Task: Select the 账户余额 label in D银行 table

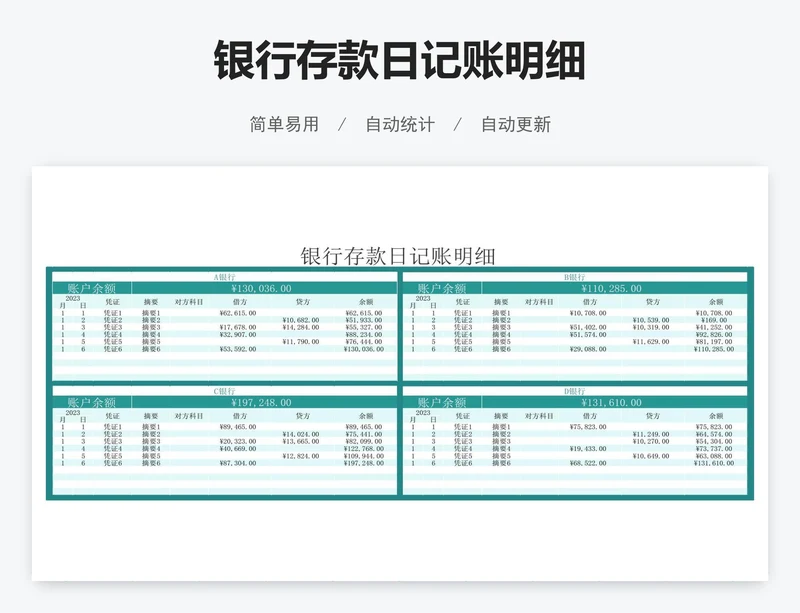Action: pyautogui.click(x=442, y=403)
